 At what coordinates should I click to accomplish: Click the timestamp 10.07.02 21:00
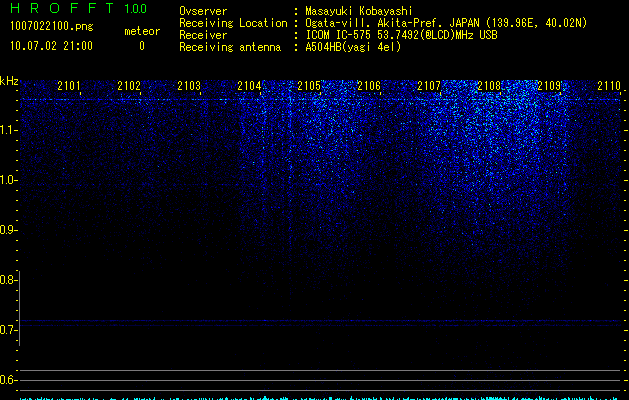tap(51, 46)
